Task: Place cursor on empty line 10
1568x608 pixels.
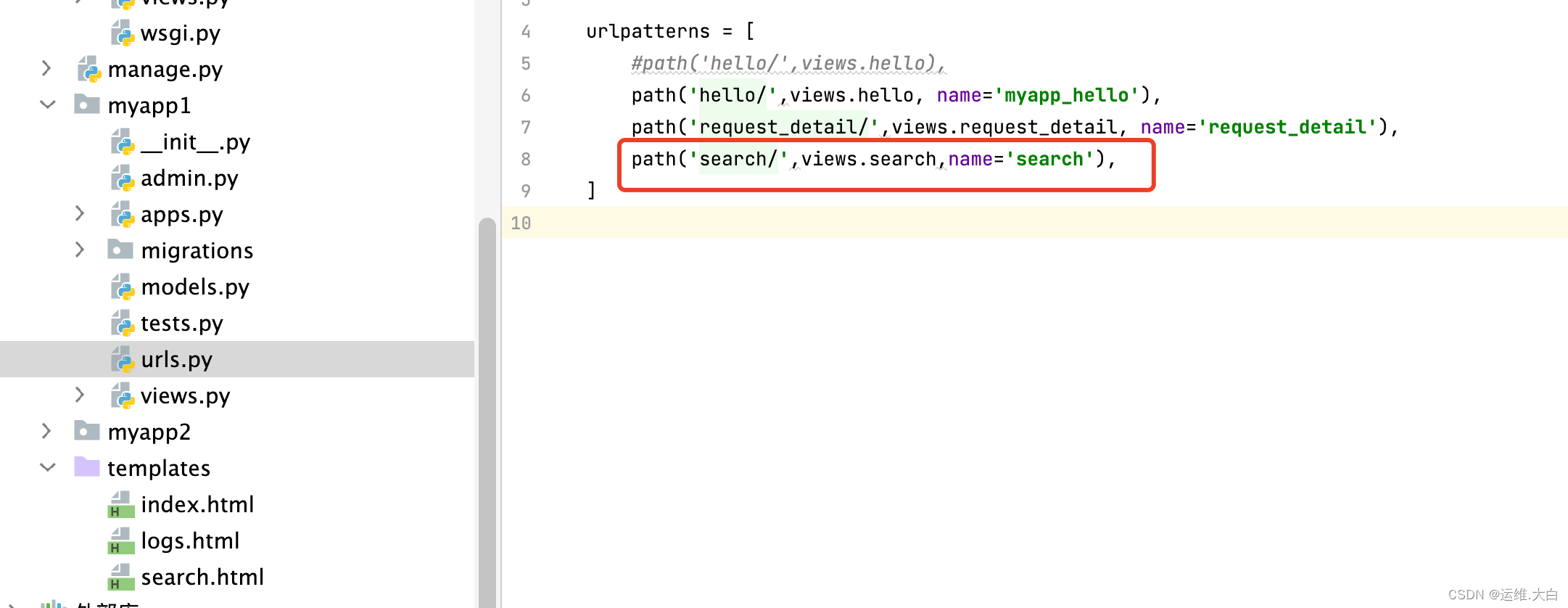Action: coord(1035,223)
